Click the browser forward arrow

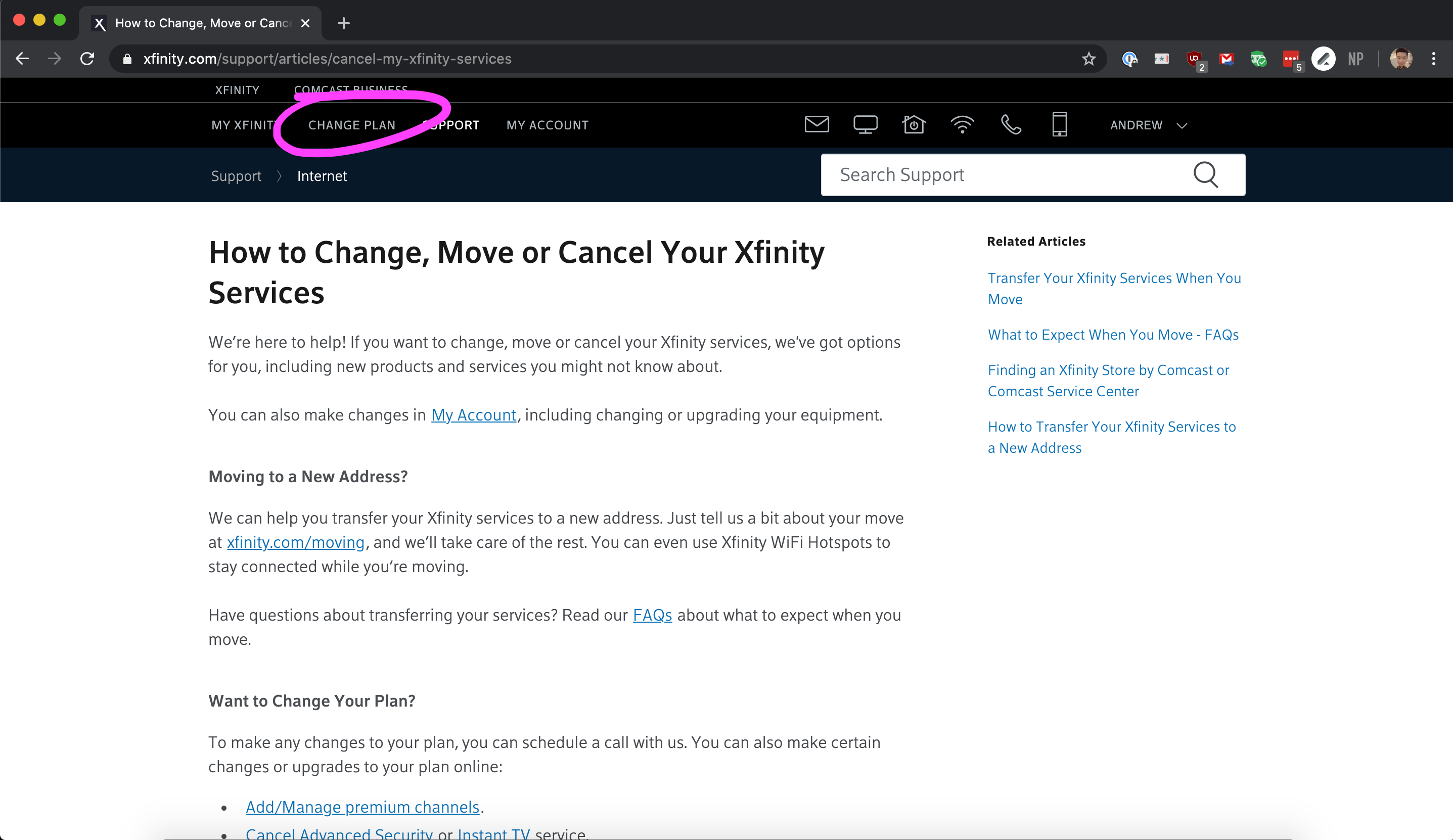(x=54, y=58)
